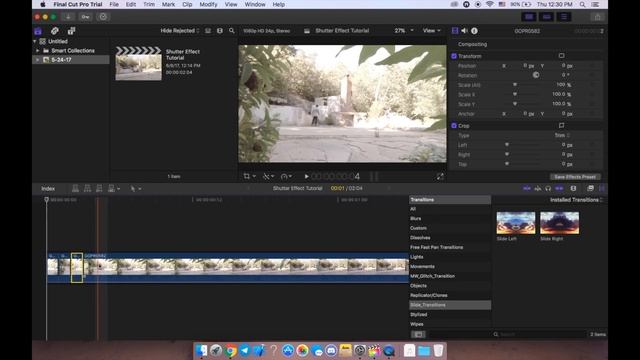Open the Hide Rejected filter dropdown
The width and height of the screenshot is (640, 360).
(180, 31)
